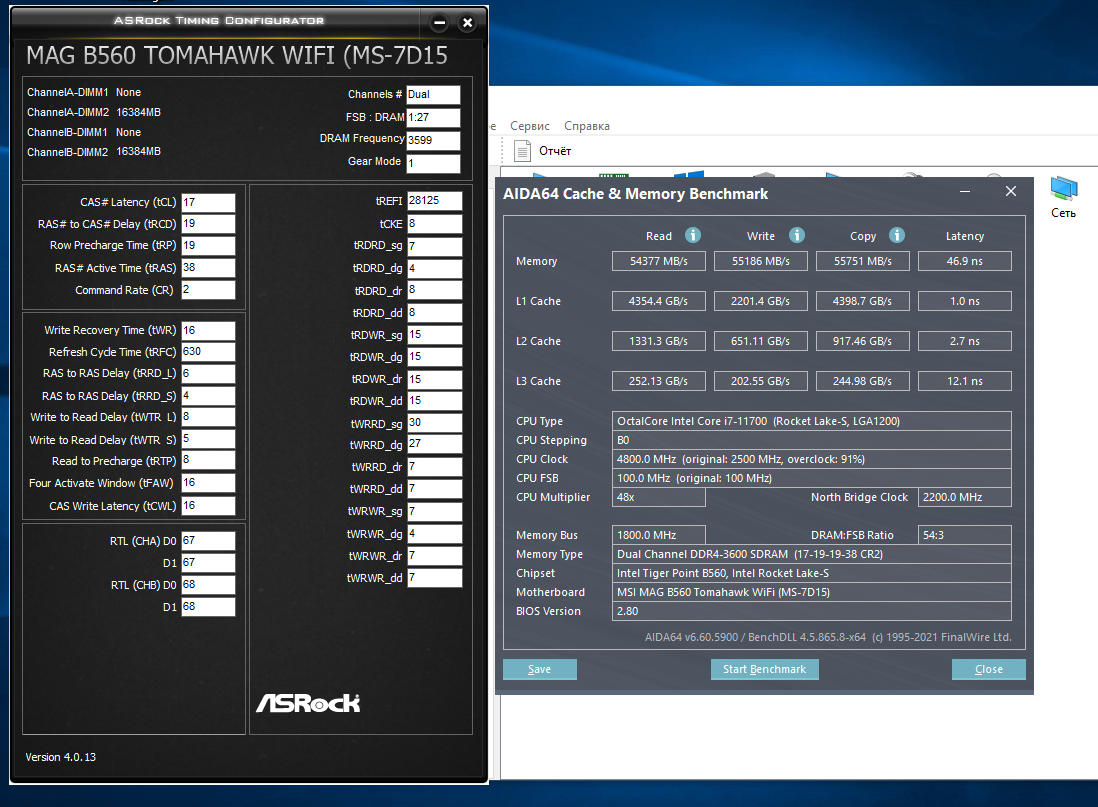Click the Write info icon in AIDA64
This screenshot has width=1098, height=807.
point(797,235)
